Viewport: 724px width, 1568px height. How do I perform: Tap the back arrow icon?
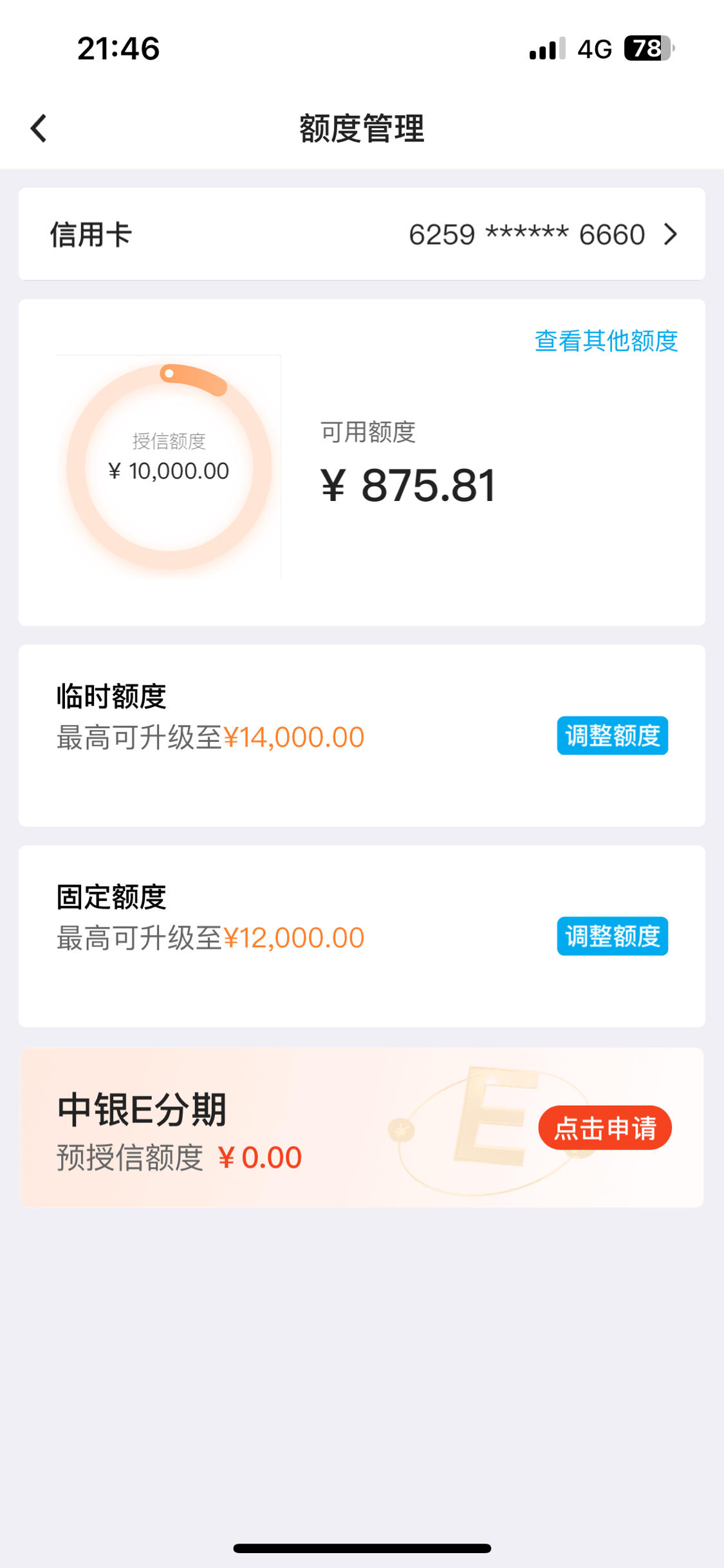[x=39, y=128]
